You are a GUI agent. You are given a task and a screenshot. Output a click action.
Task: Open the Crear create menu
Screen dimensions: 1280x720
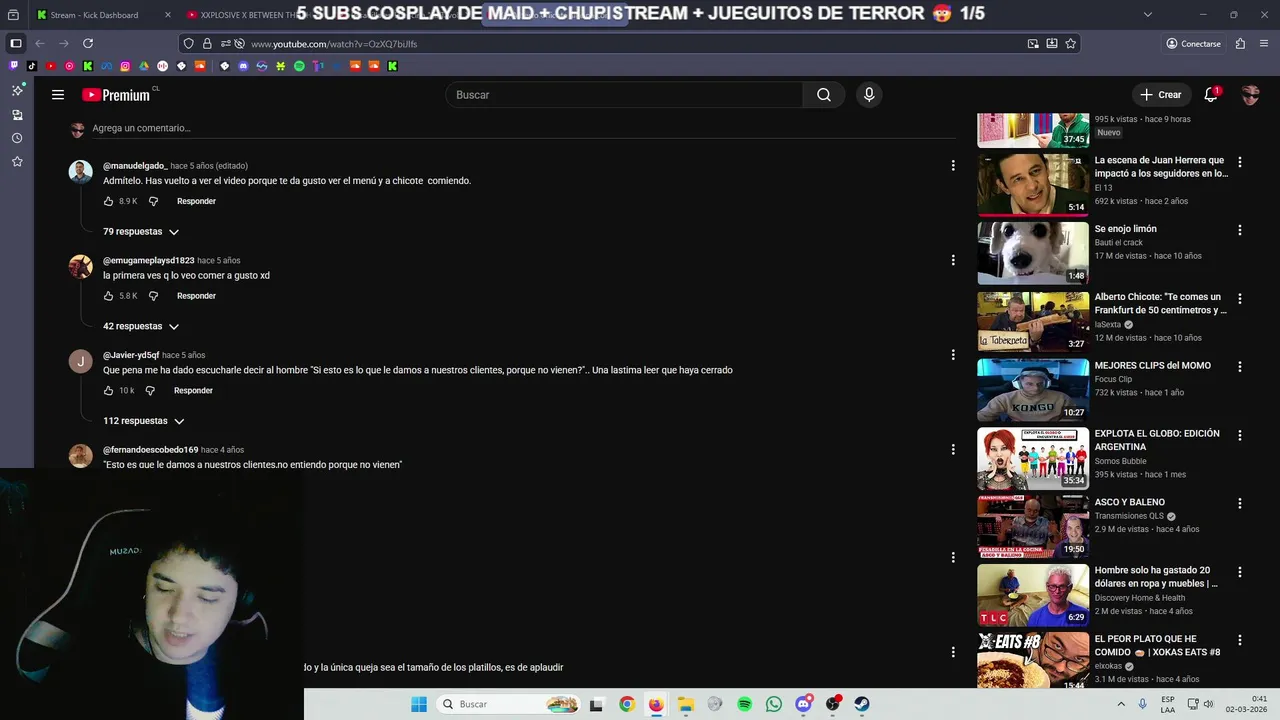1160,95
